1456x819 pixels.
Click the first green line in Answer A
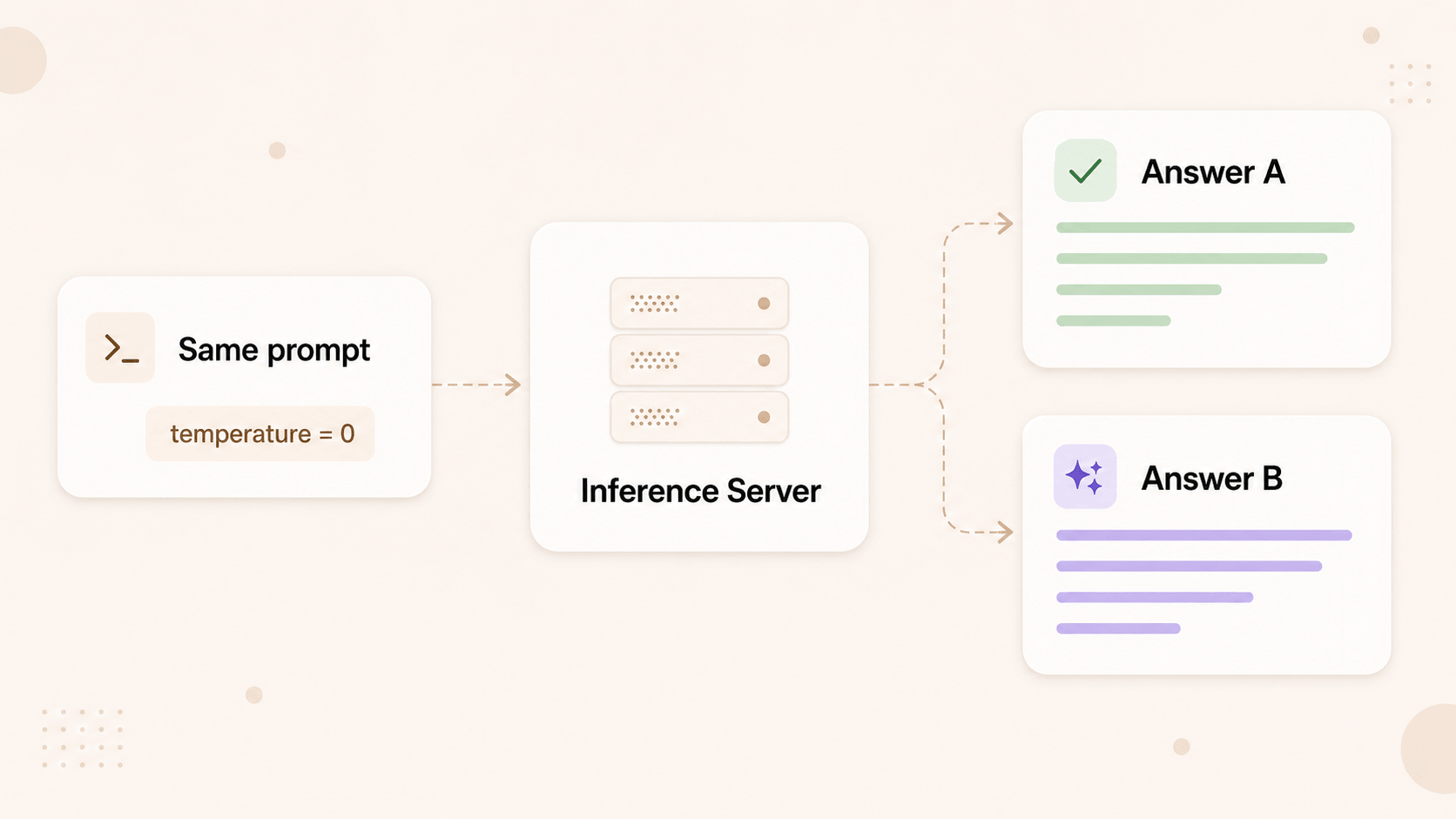click(1205, 227)
